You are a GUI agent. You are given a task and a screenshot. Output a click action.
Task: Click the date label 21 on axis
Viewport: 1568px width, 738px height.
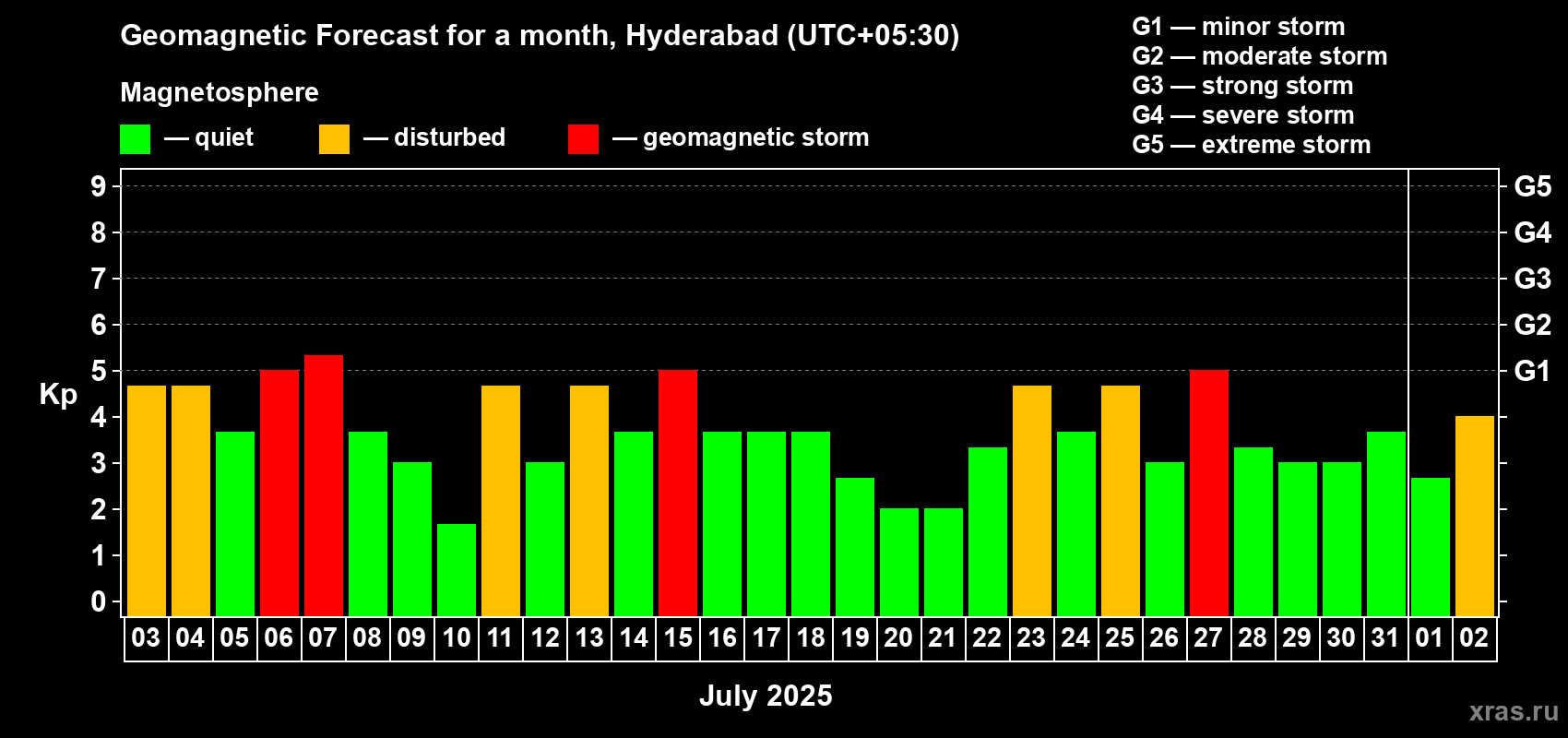point(943,637)
